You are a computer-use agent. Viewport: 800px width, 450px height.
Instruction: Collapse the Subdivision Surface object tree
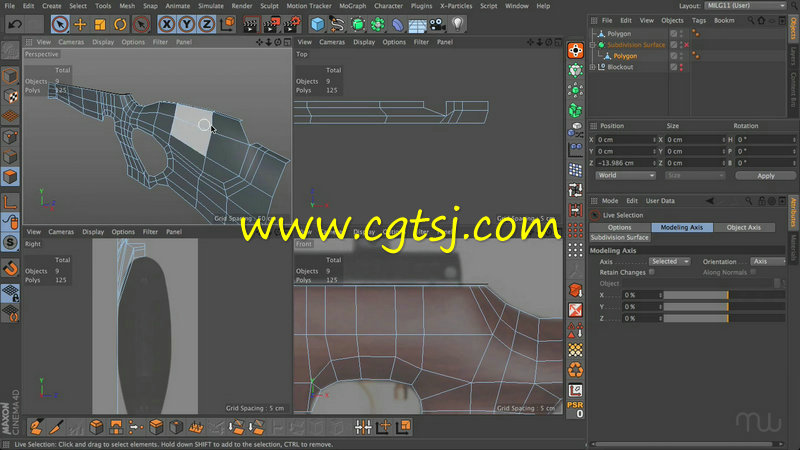click(592, 45)
